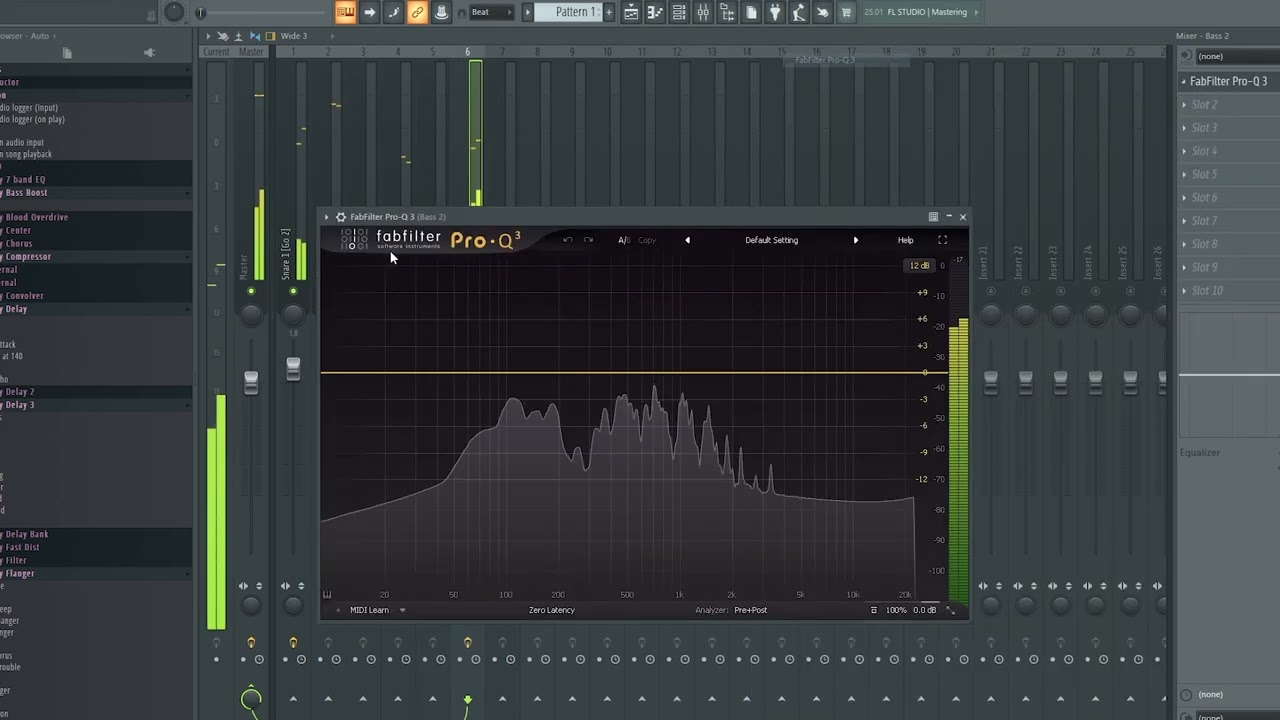
Task: Toggle the Snare 1 track mute LED
Action: pos(293,291)
